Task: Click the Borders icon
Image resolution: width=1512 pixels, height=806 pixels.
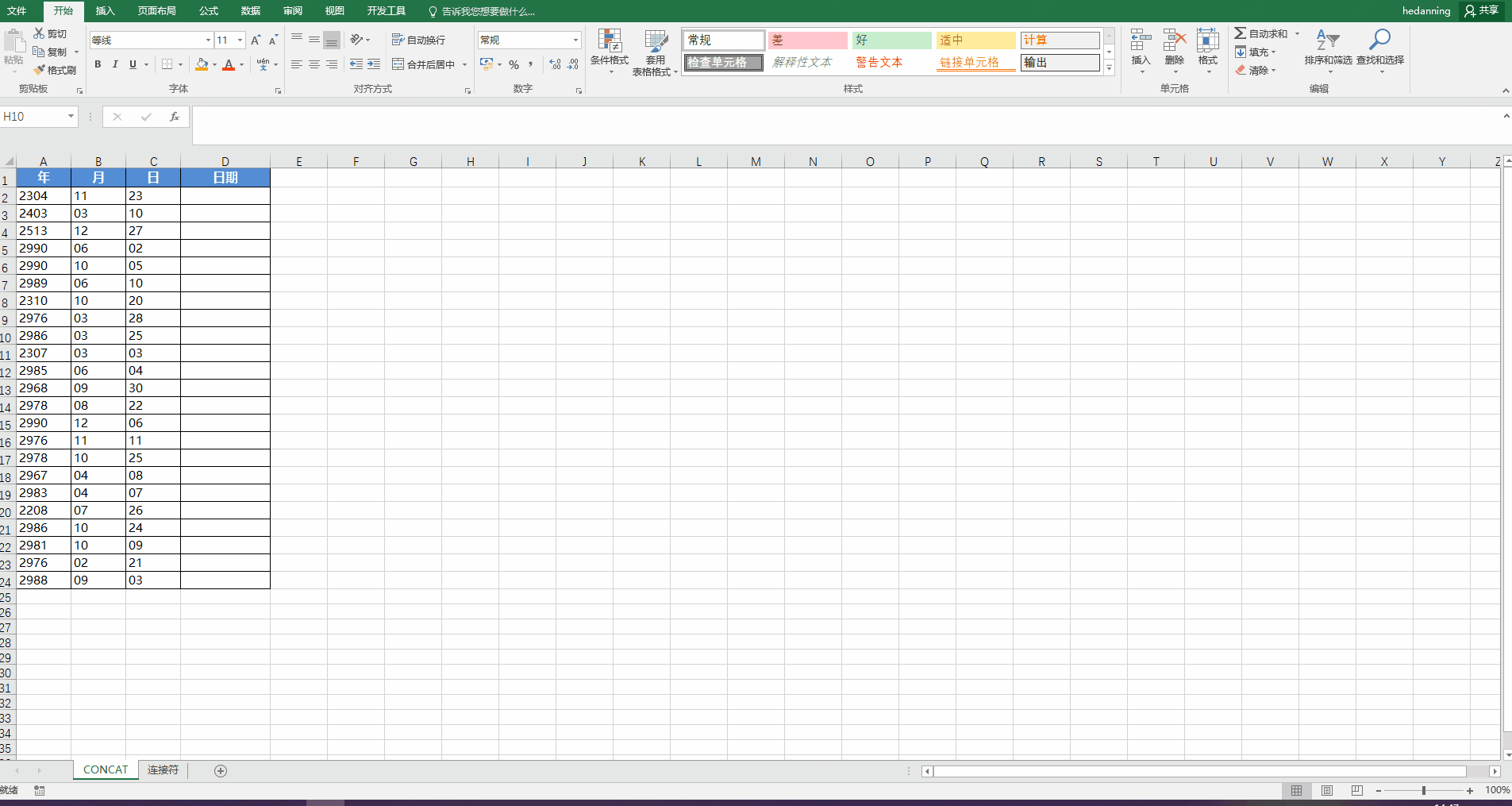Action: coord(167,64)
